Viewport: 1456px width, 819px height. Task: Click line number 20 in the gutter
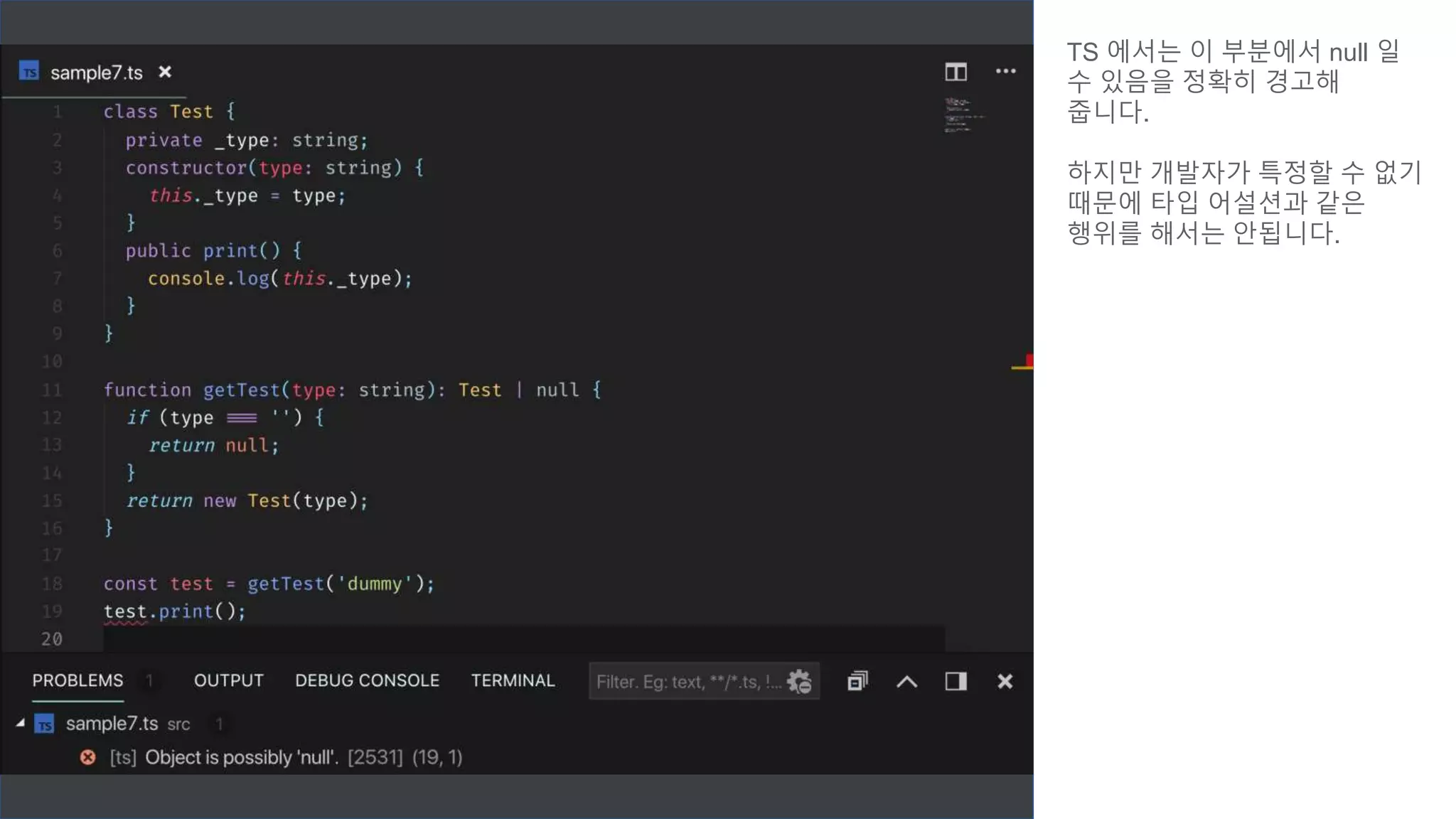pos(52,639)
